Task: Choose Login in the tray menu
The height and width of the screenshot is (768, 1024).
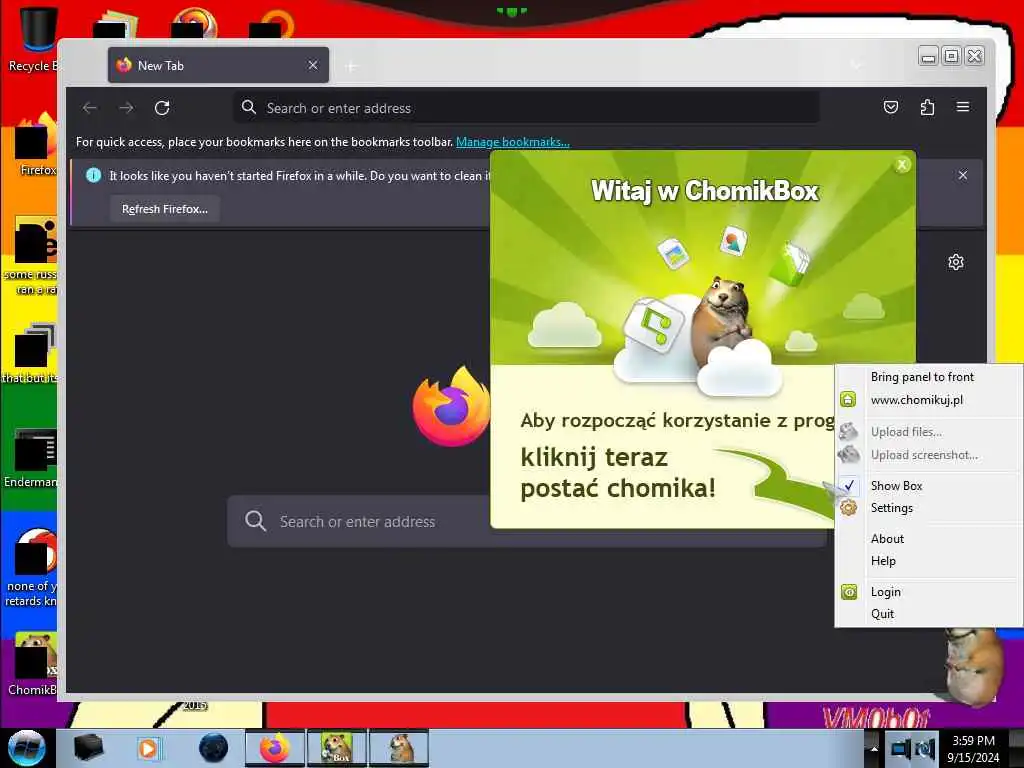Action: [886, 592]
